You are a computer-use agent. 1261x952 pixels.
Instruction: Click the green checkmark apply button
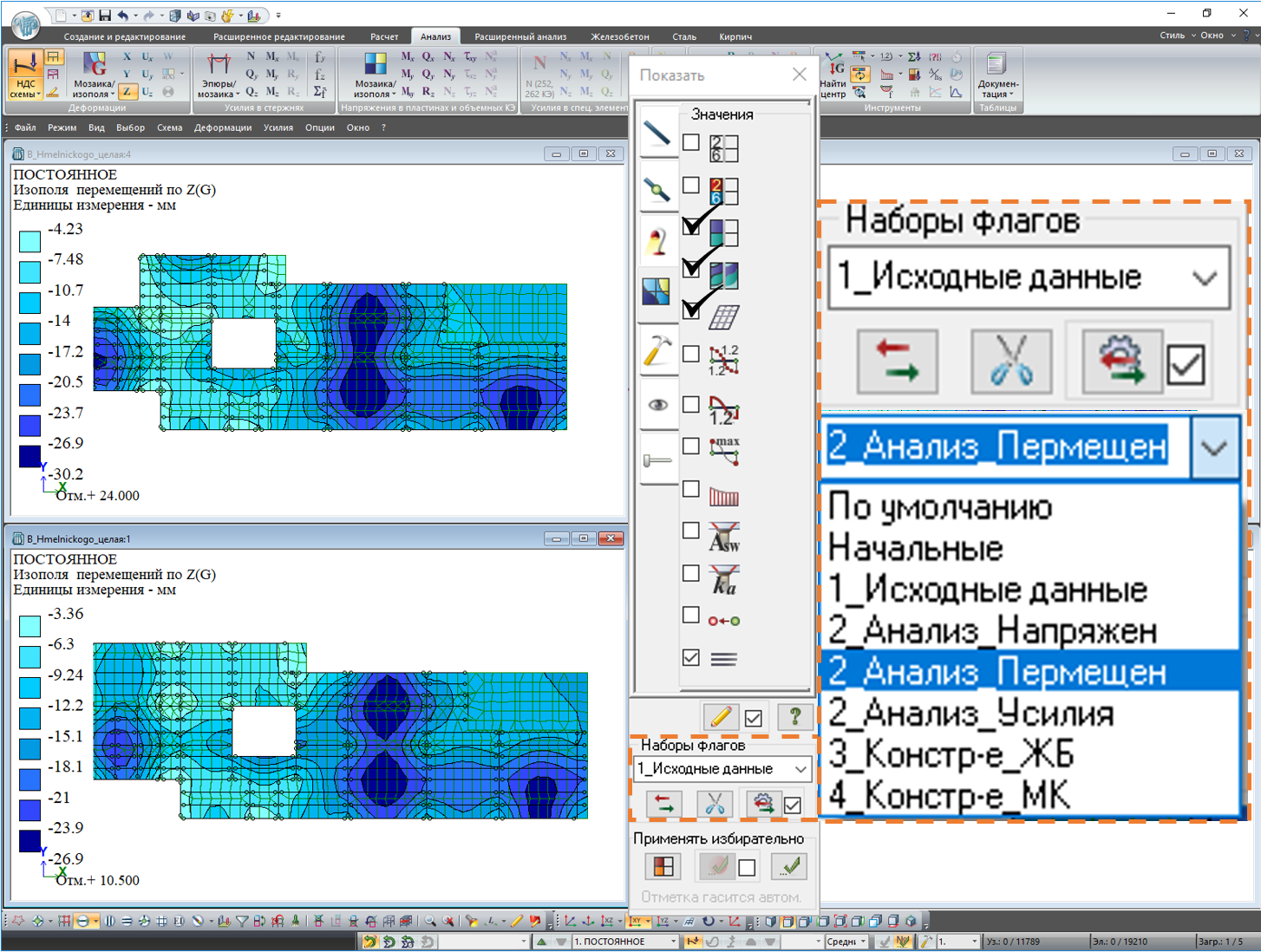point(789,866)
